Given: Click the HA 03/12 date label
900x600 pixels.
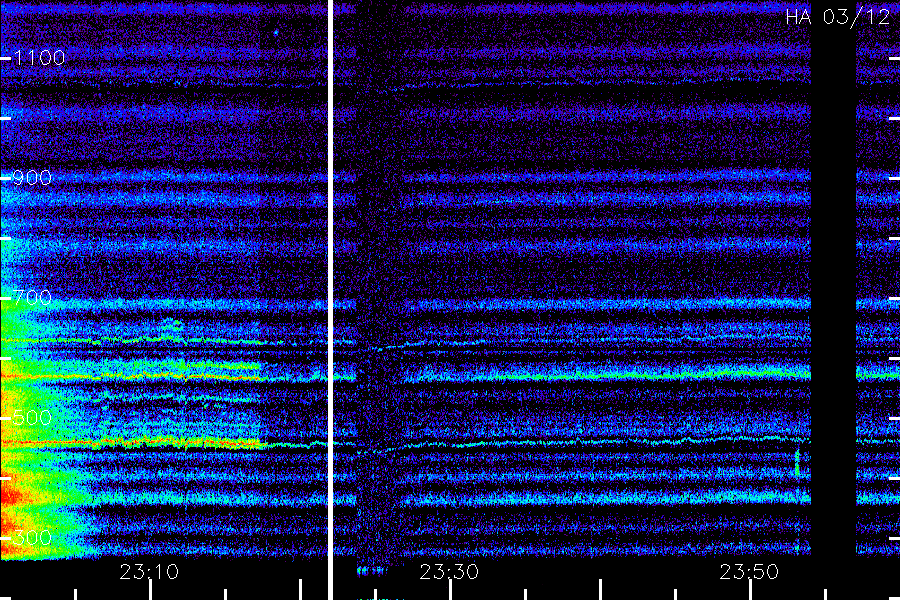Looking at the screenshot, I should (x=837, y=17).
